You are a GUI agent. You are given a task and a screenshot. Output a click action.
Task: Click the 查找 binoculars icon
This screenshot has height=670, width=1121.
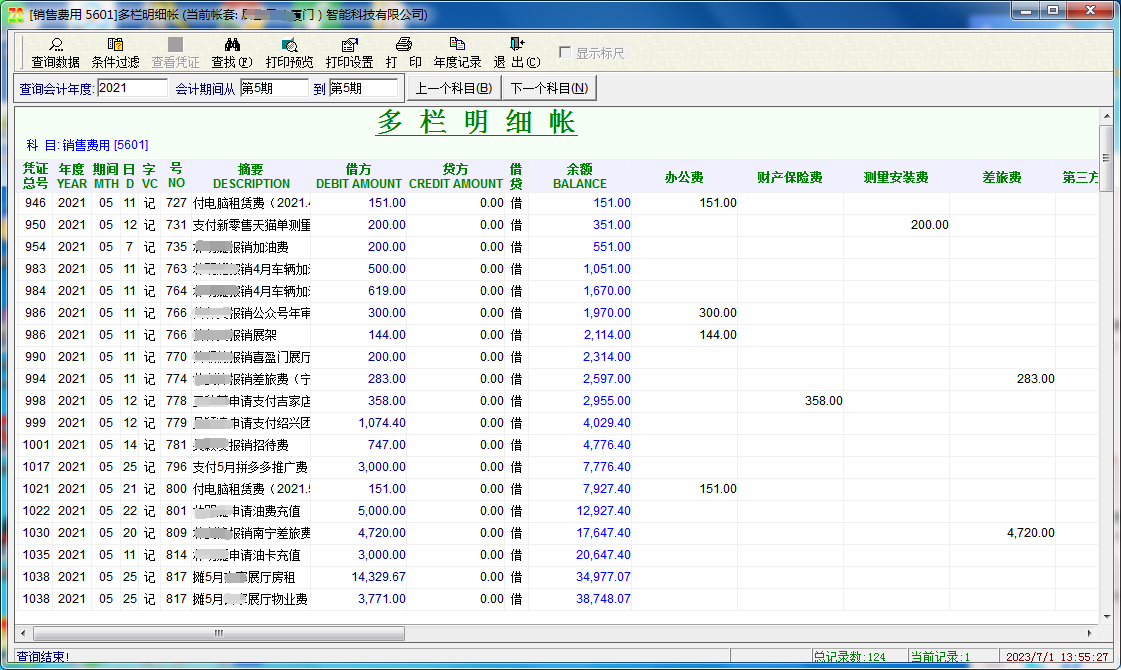[231, 45]
